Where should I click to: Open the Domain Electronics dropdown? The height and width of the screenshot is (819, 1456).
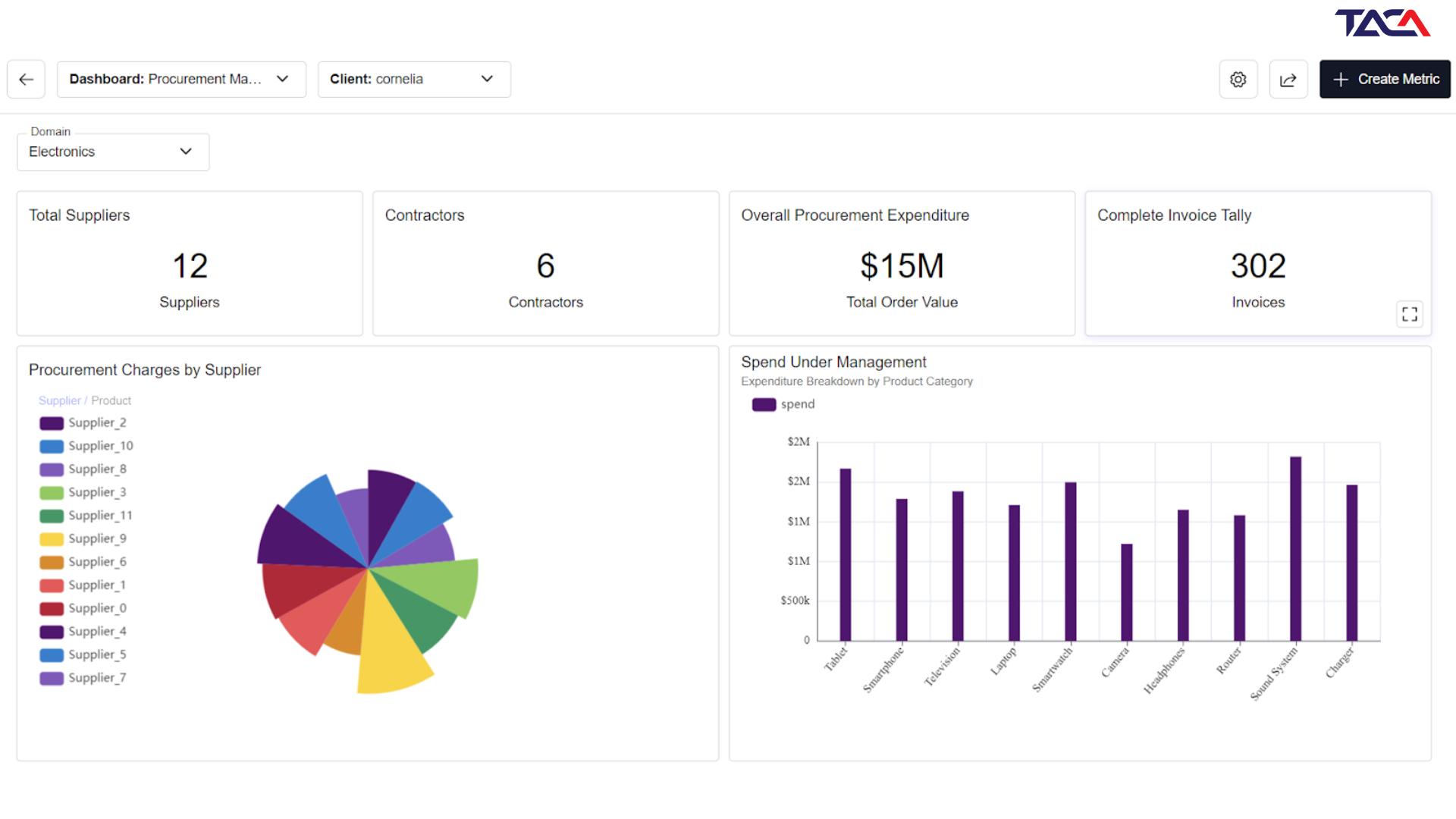pyautogui.click(x=113, y=152)
